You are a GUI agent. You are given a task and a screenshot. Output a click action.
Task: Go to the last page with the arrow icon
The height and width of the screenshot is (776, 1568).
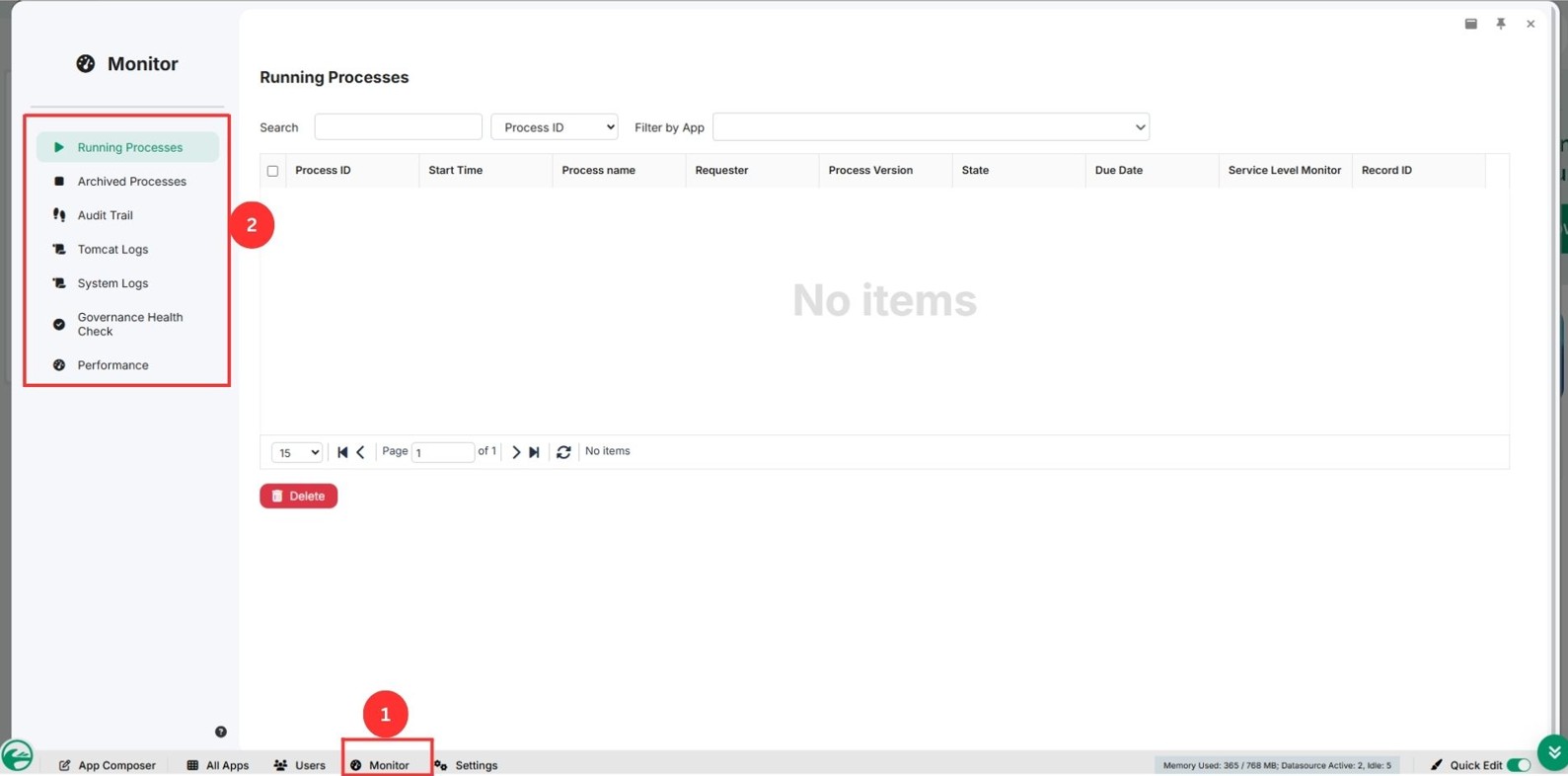coord(534,452)
